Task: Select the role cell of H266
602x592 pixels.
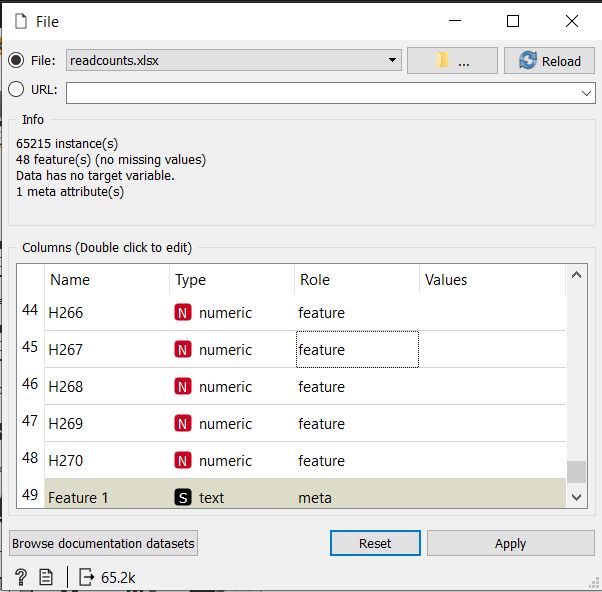Action: (x=357, y=313)
